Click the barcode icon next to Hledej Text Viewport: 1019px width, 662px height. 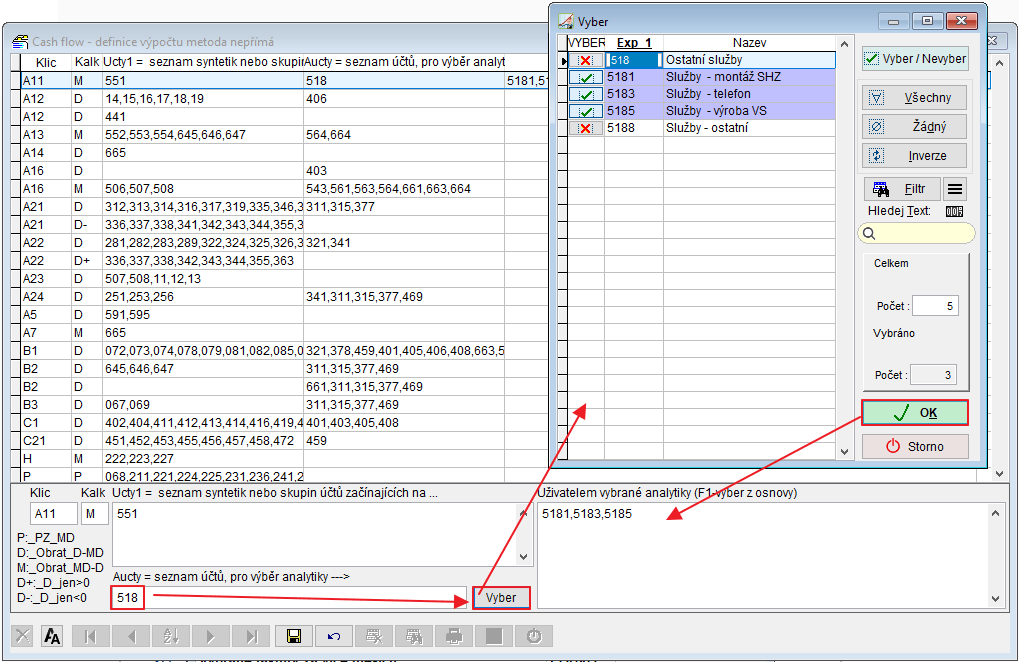tap(953, 211)
